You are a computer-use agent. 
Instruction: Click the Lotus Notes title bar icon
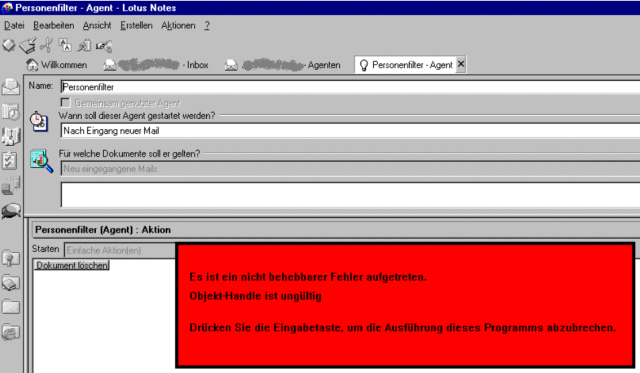coord(7,8)
